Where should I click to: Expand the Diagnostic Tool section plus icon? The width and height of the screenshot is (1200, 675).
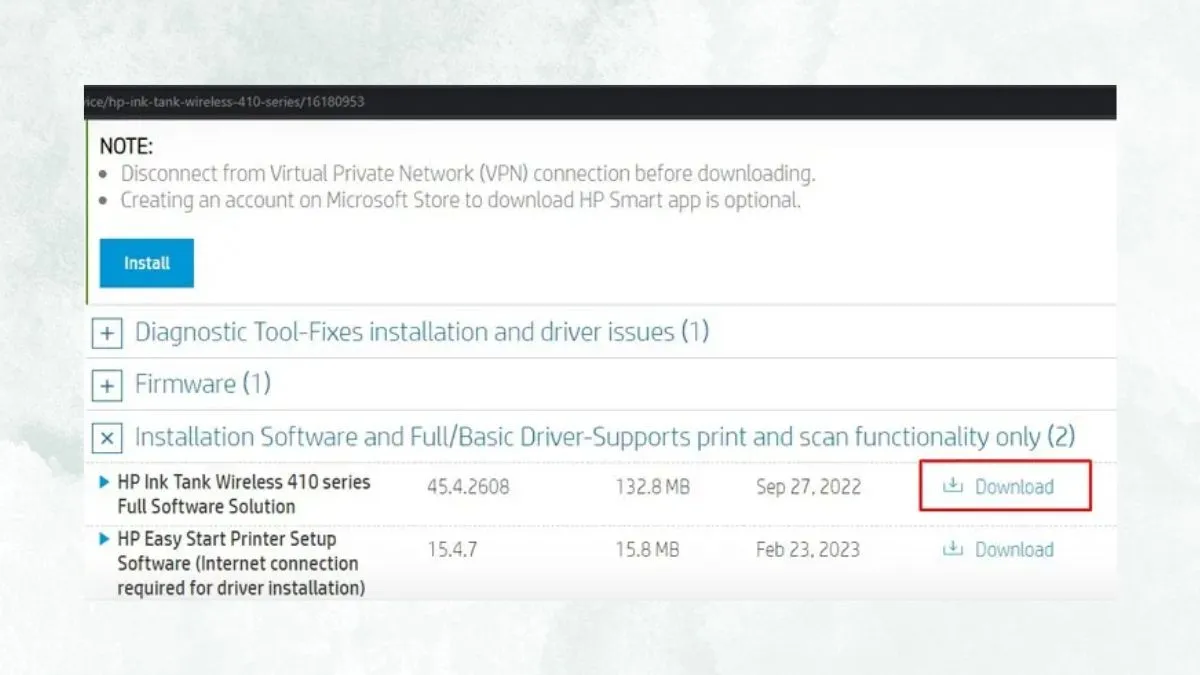107,332
